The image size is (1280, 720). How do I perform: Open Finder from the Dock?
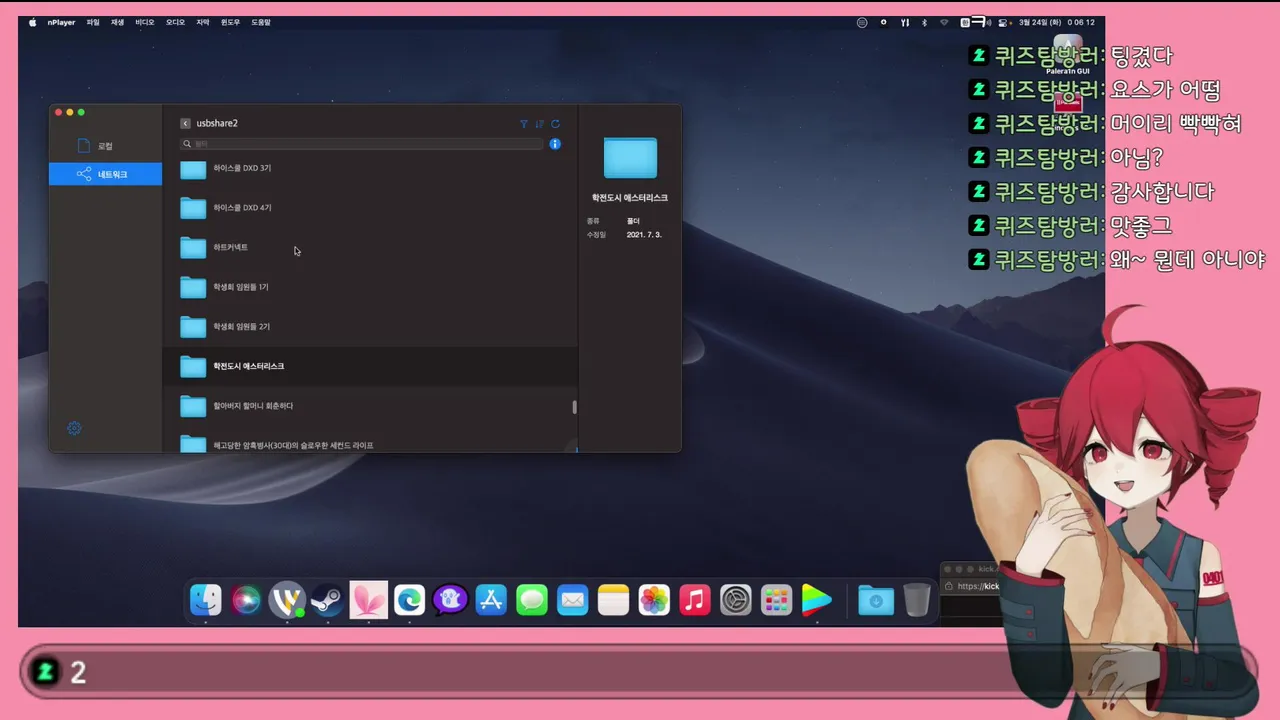206,599
